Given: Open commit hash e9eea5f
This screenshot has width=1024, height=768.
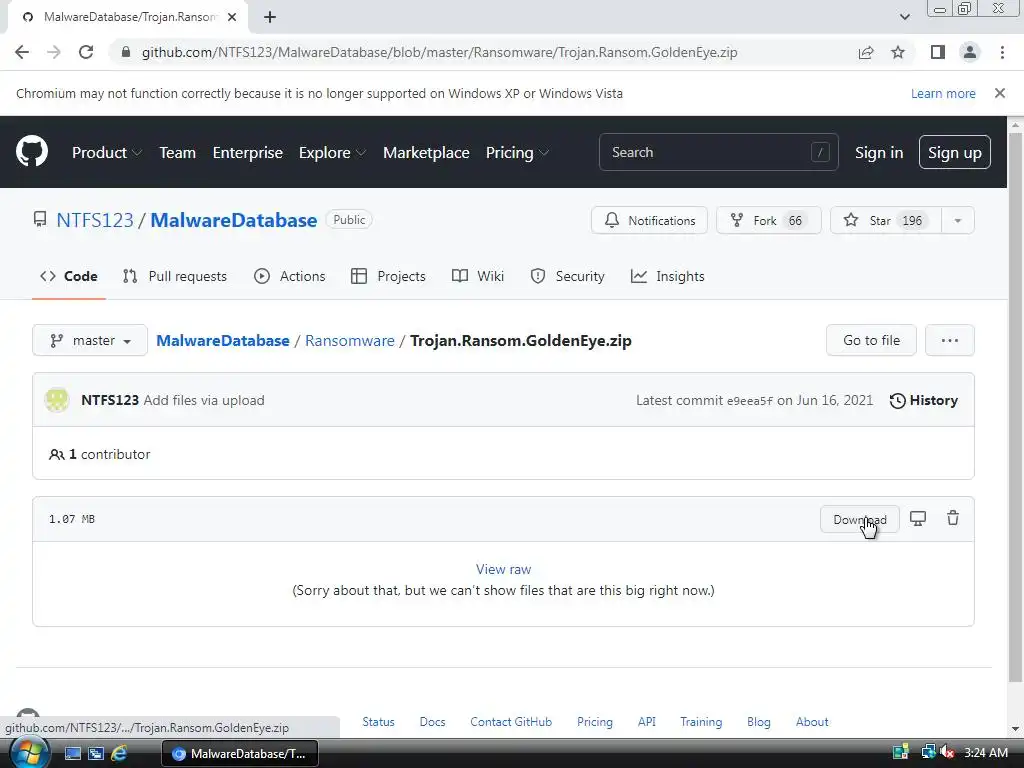Looking at the screenshot, I should 750,401.
